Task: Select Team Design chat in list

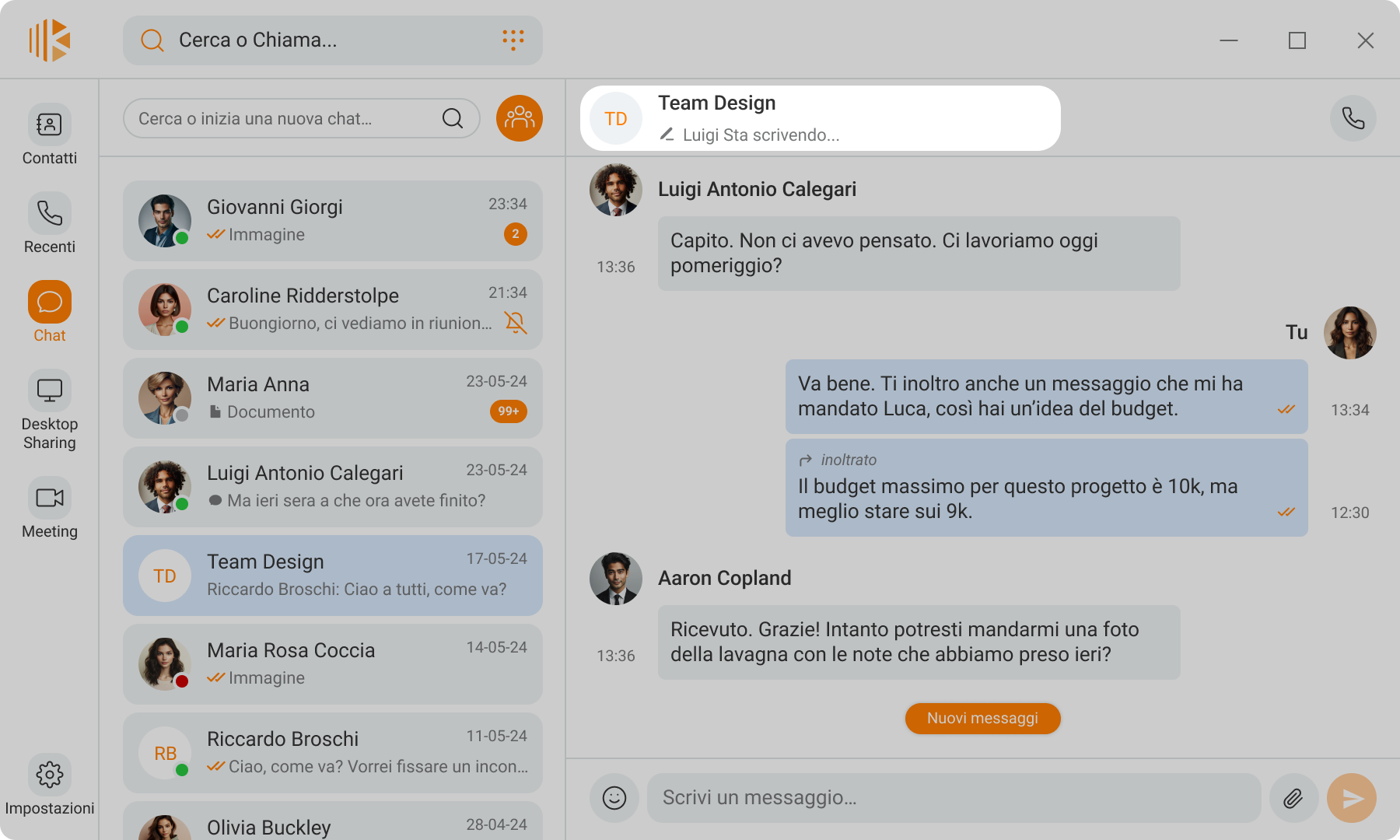Action: (x=333, y=576)
